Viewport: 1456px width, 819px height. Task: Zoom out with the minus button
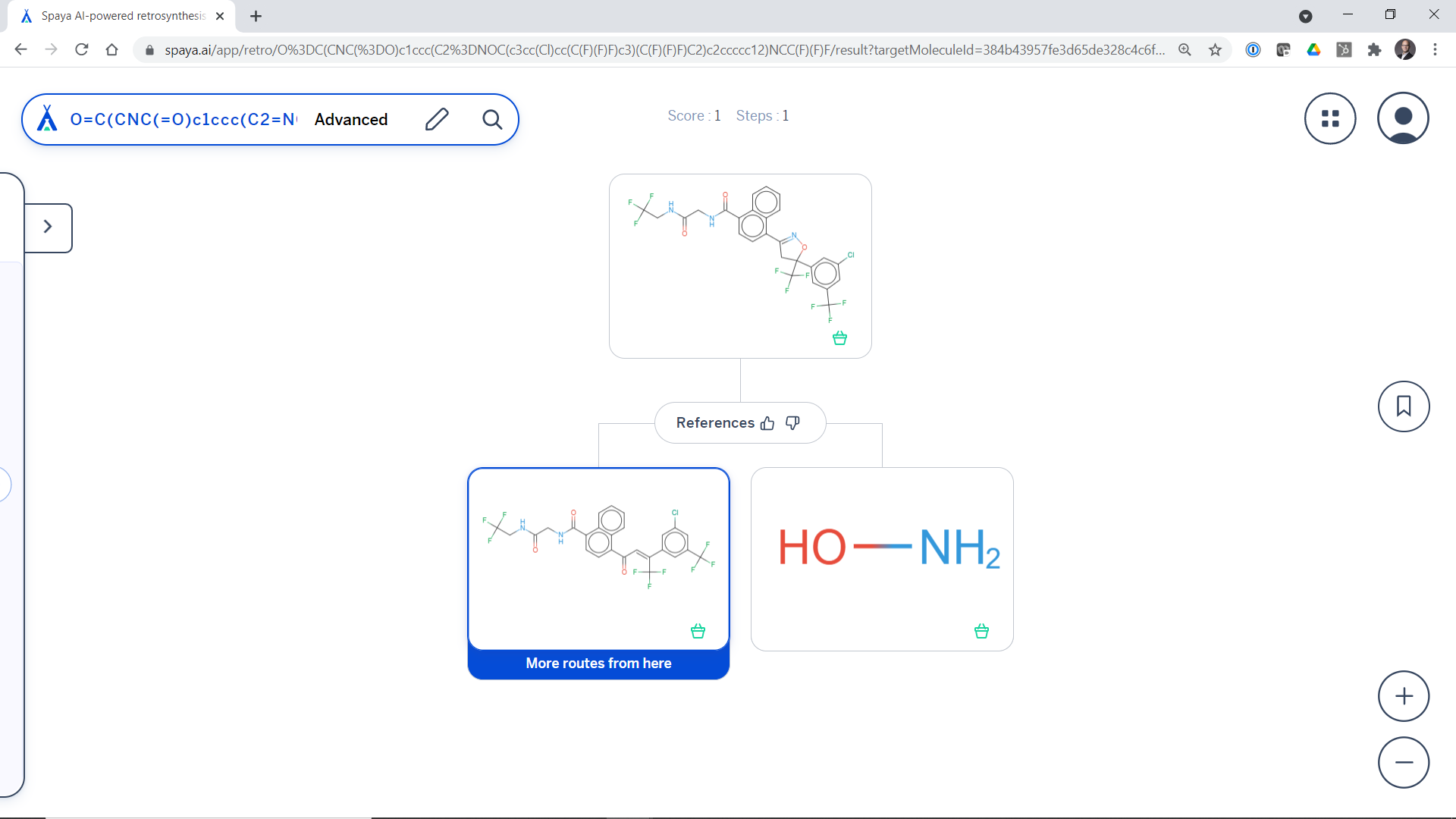1404,762
